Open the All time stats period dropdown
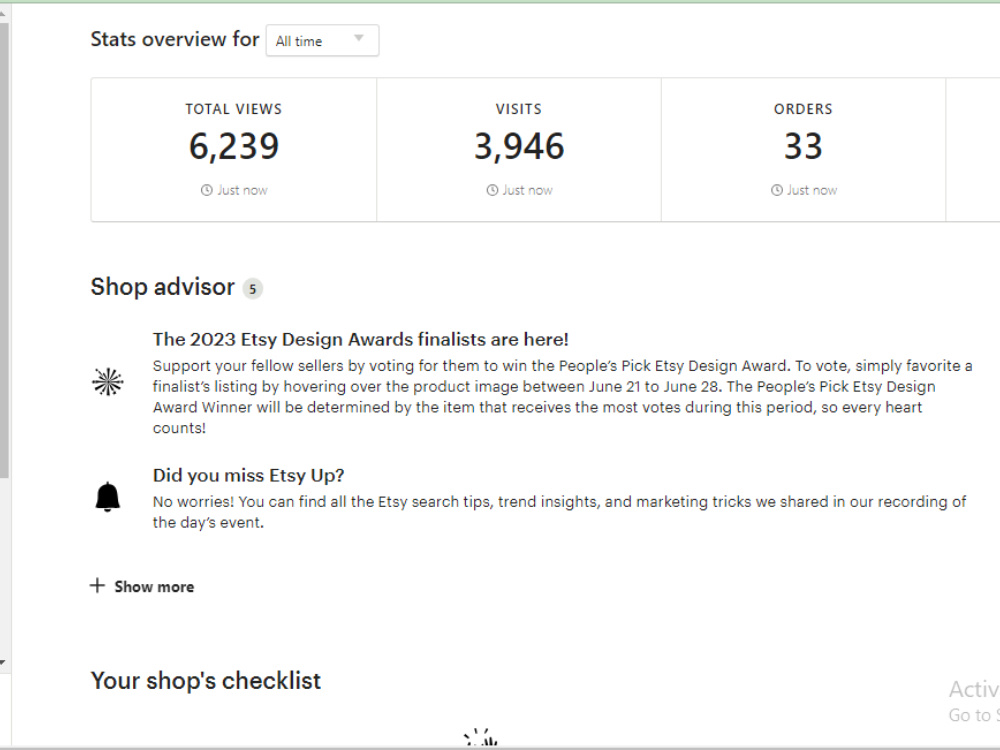This screenshot has height=750, width=1000. pyautogui.click(x=322, y=41)
